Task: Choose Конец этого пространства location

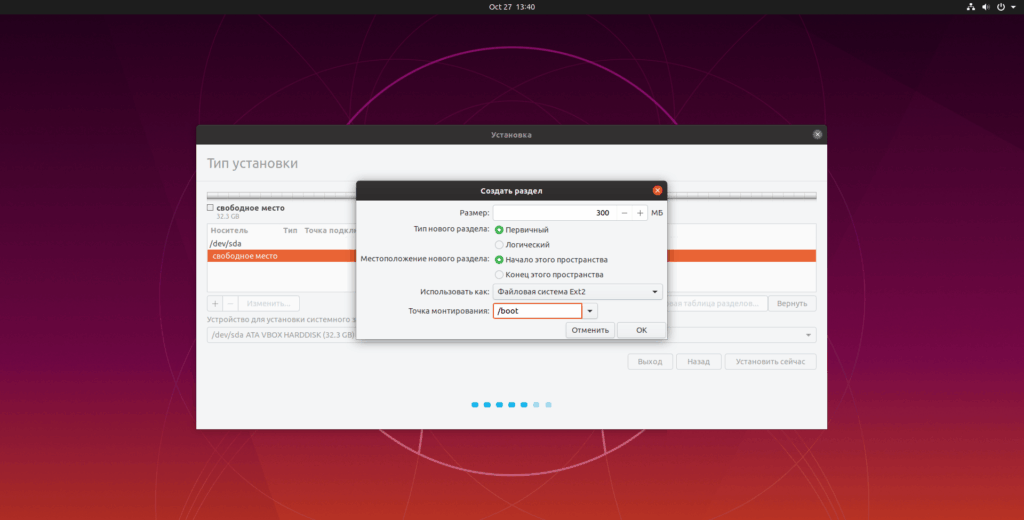Action: pyautogui.click(x=499, y=275)
